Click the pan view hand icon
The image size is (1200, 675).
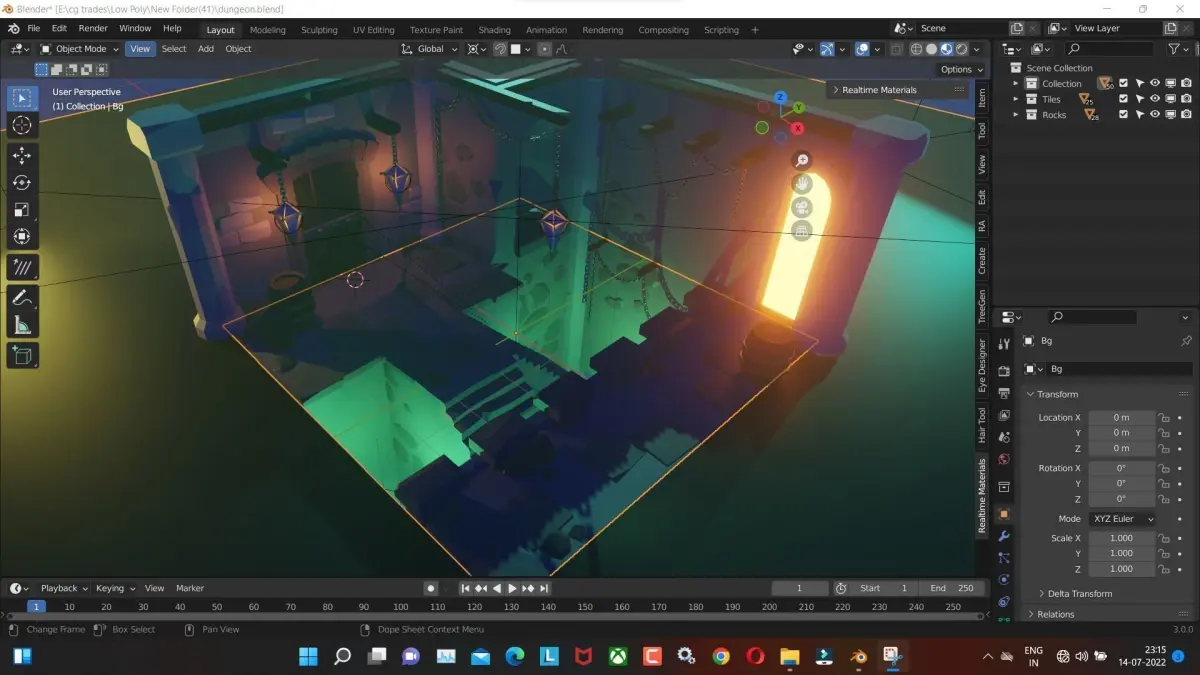coord(801,184)
